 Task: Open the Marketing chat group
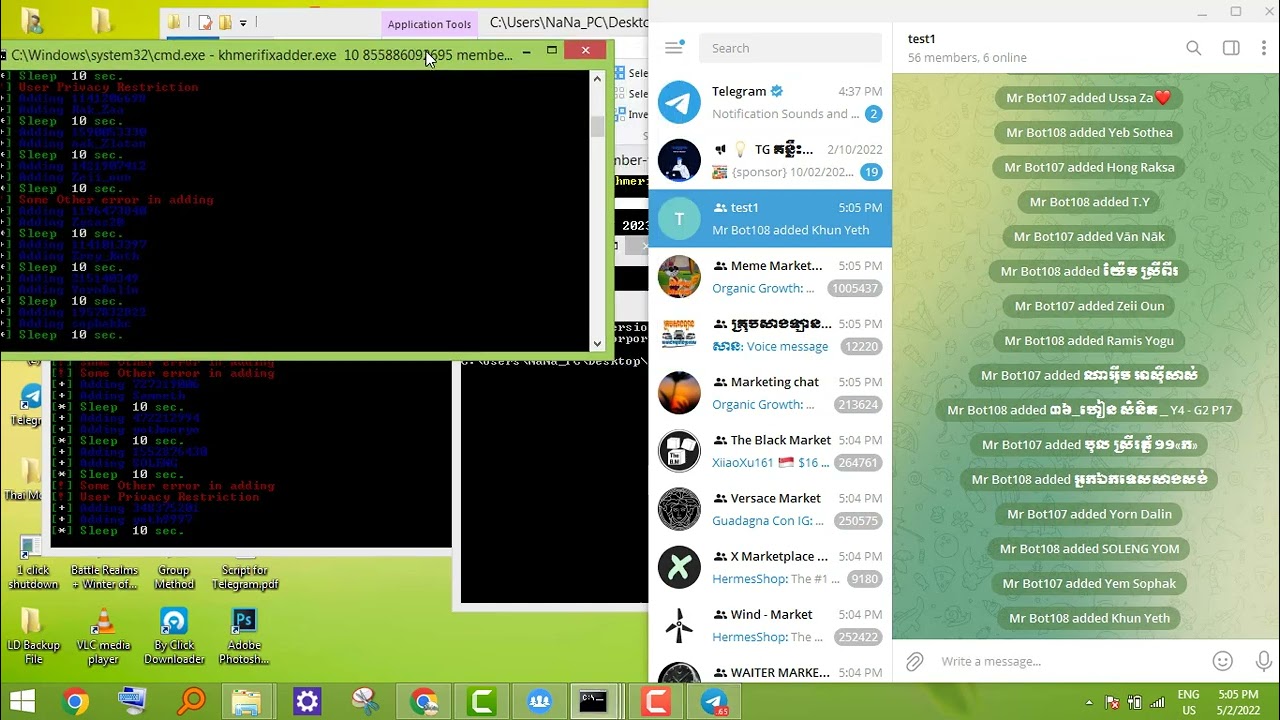coord(770,393)
